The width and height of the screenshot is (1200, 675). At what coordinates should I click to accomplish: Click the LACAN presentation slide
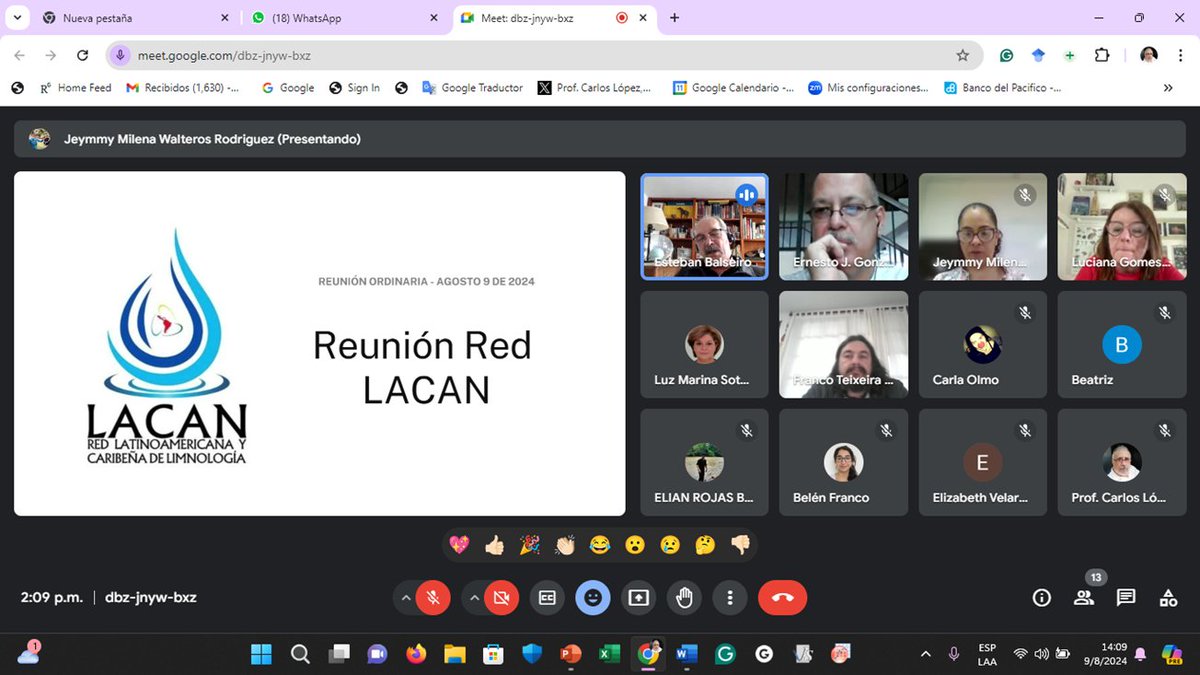(320, 343)
